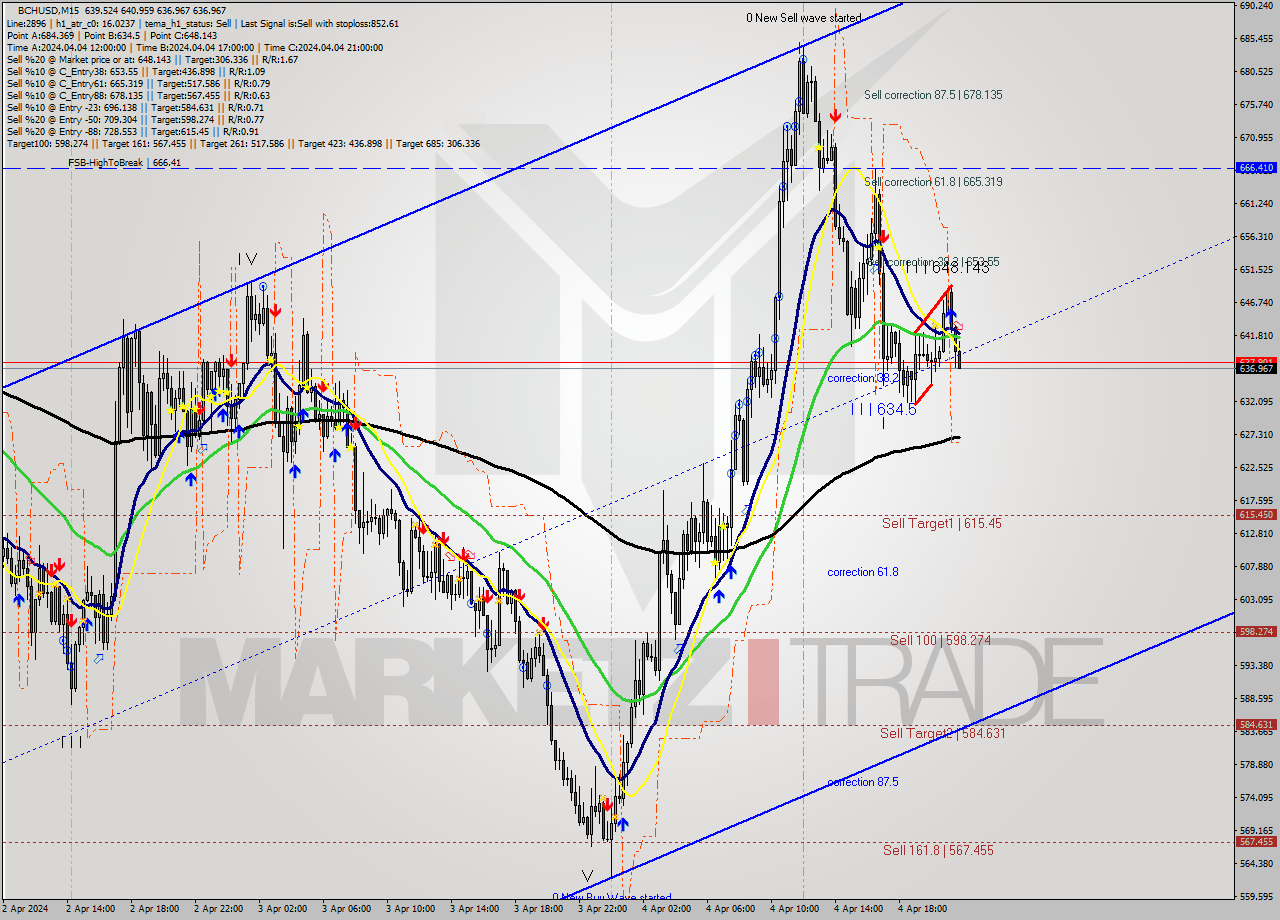Click the 'Line:2896 | h1_atr_c0' info line
This screenshot has height=920, width=1280.
[x=202, y=23]
